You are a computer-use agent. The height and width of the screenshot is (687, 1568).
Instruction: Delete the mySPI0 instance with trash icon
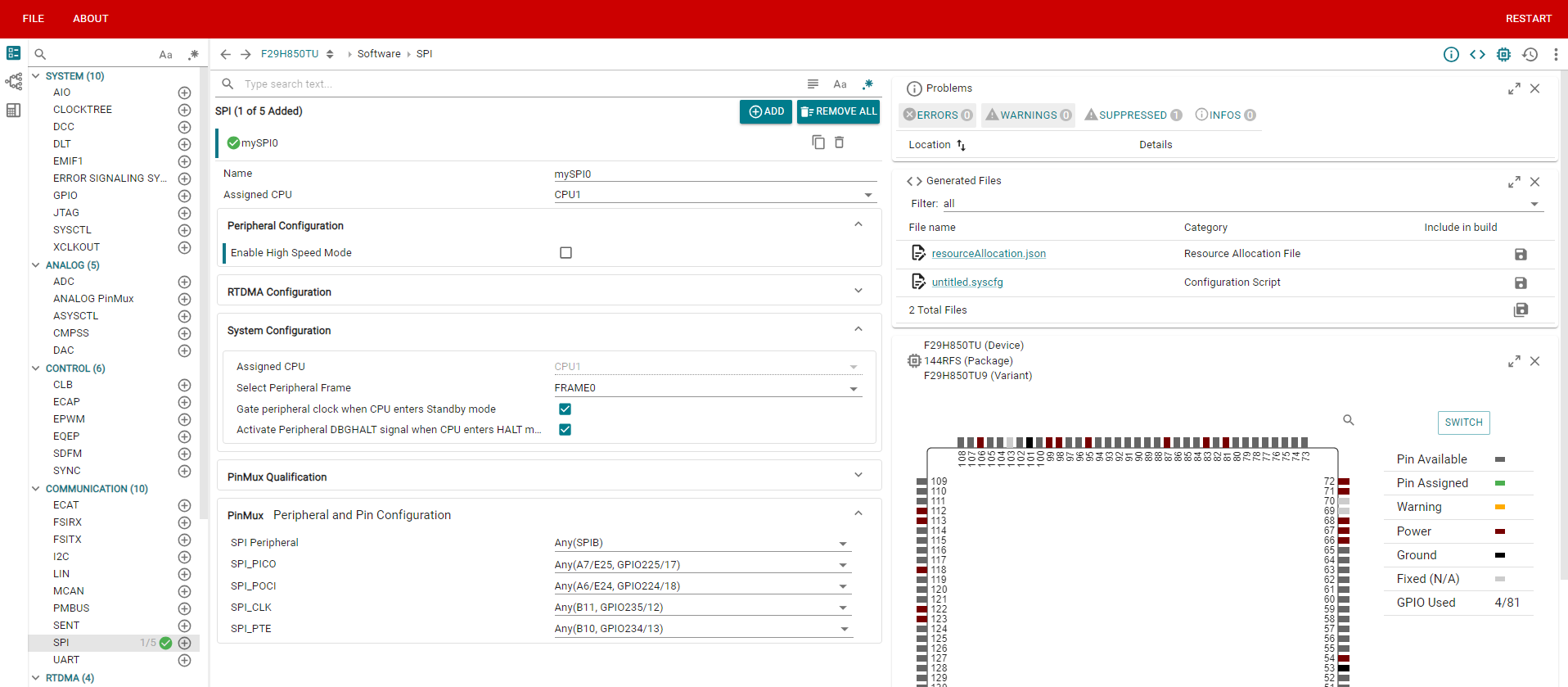(839, 142)
